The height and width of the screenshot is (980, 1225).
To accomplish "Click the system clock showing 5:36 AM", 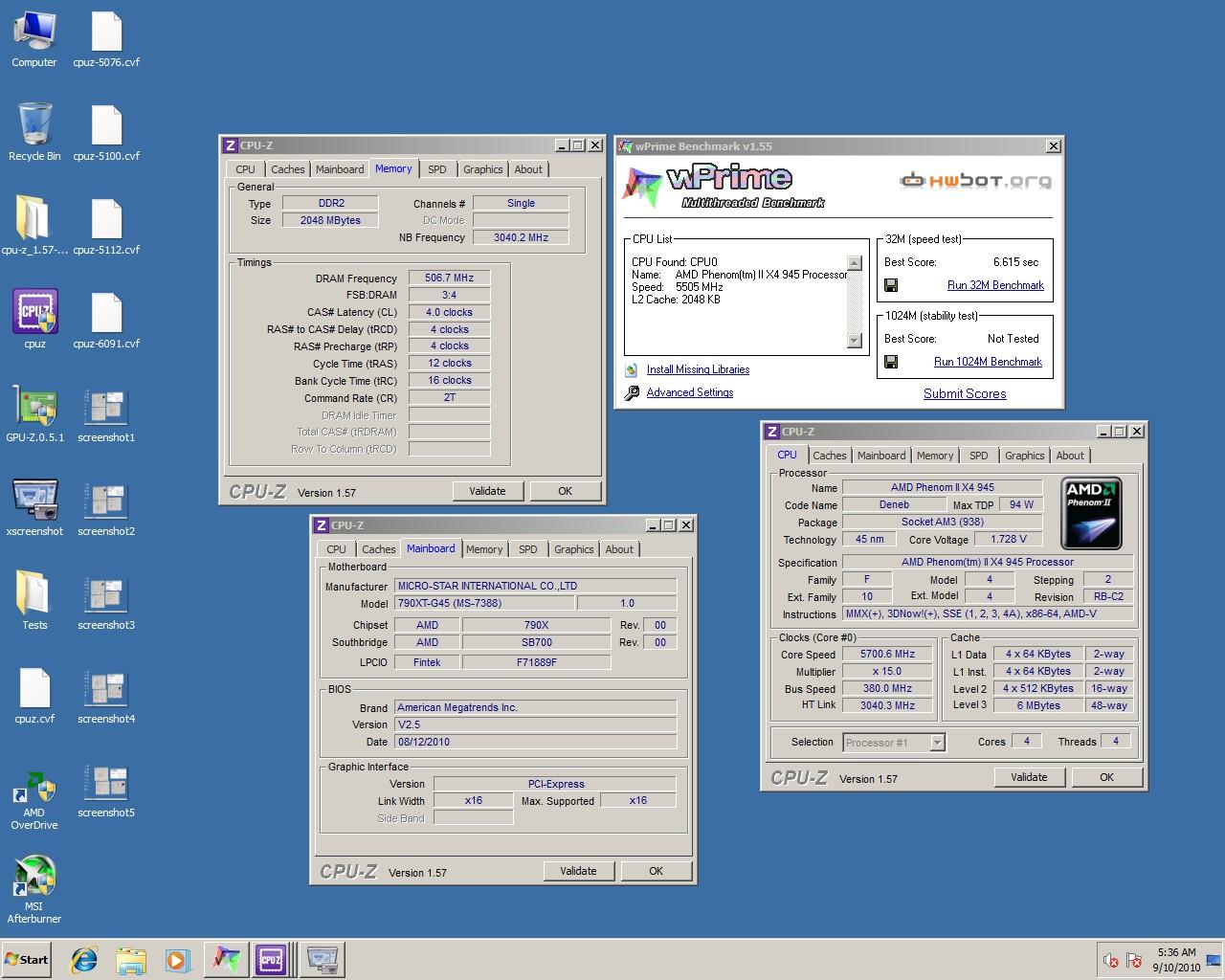I will pyautogui.click(x=1176, y=952).
